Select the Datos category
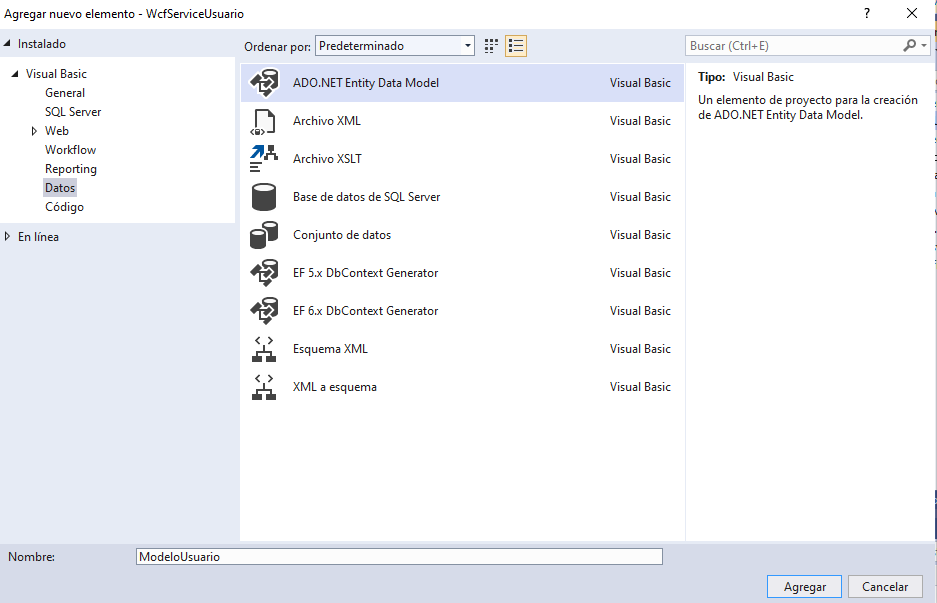This screenshot has width=937, height=603. (x=60, y=187)
